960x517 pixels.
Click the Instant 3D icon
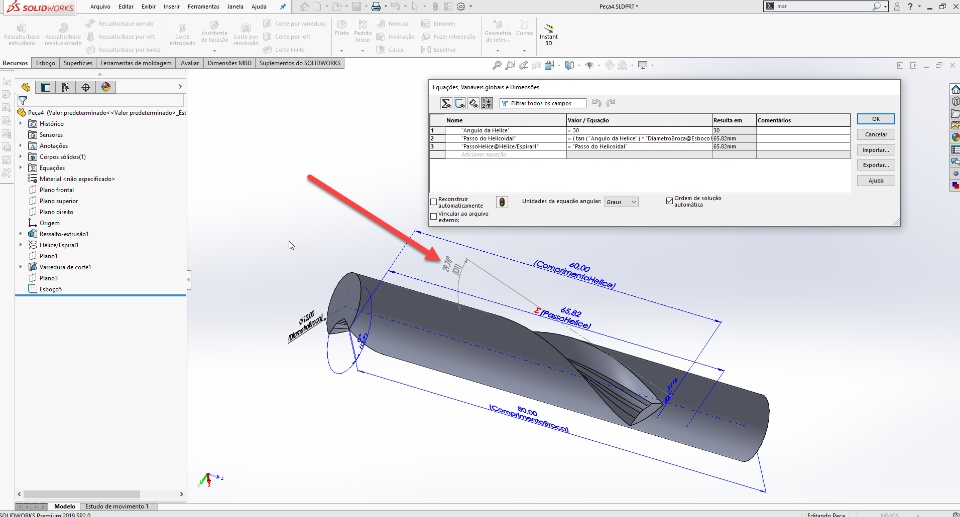coord(549,34)
